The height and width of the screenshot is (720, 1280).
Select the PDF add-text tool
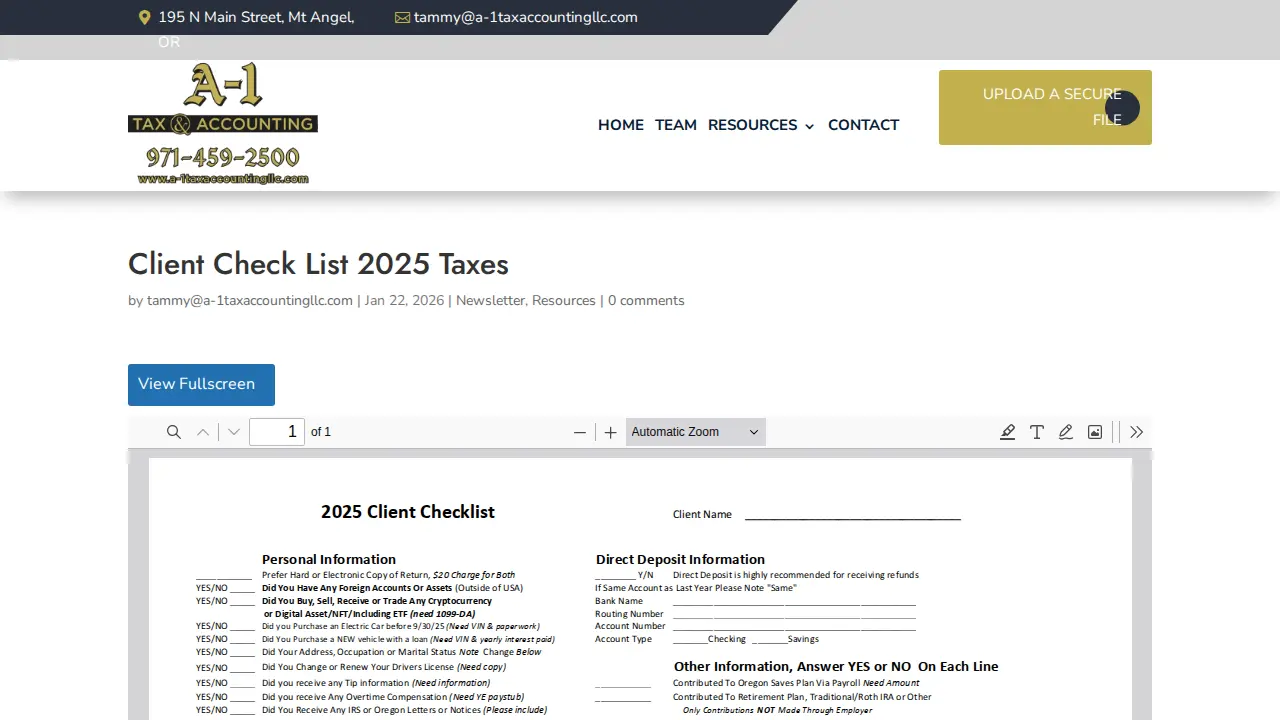pyautogui.click(x=1037, y=432)
